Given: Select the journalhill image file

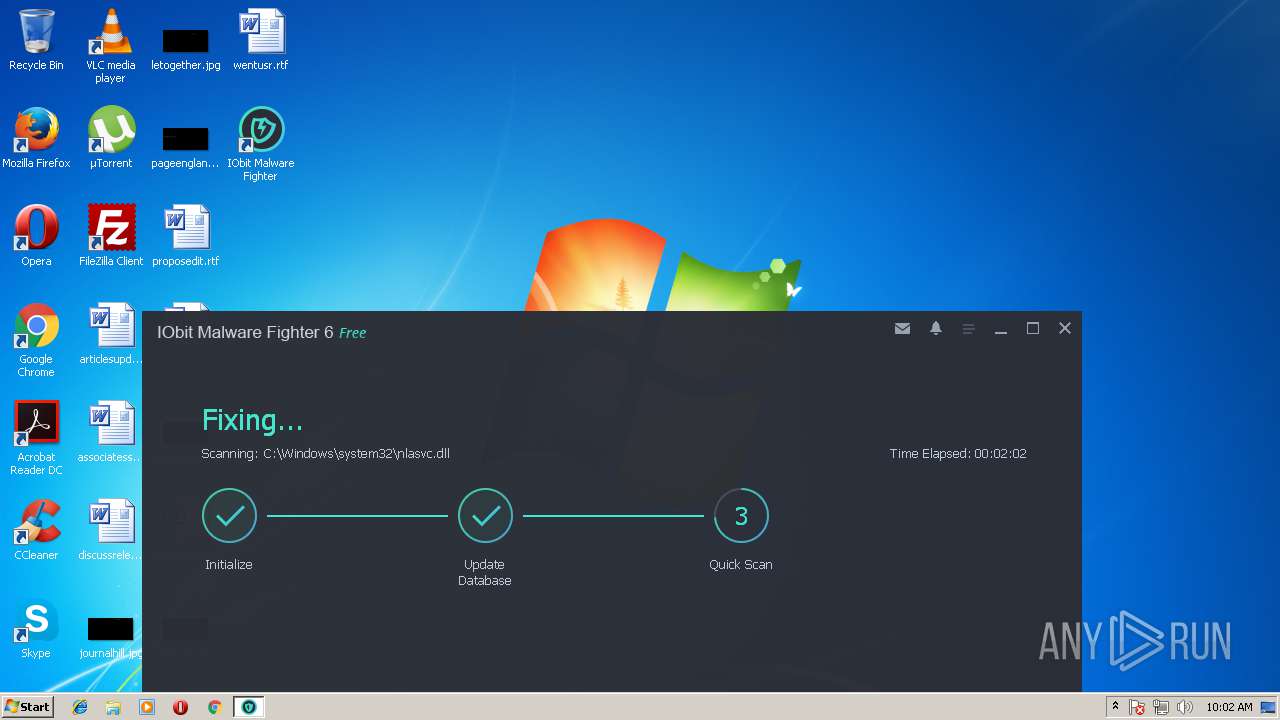Looking at the screenshot, I should click(x=110, y=637).
